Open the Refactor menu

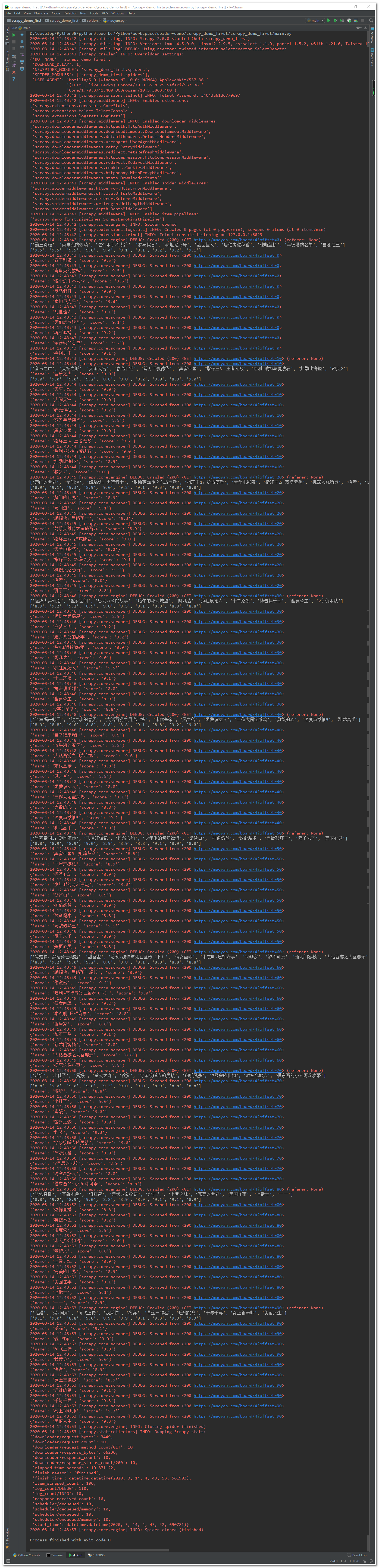[x=70, y=13]
